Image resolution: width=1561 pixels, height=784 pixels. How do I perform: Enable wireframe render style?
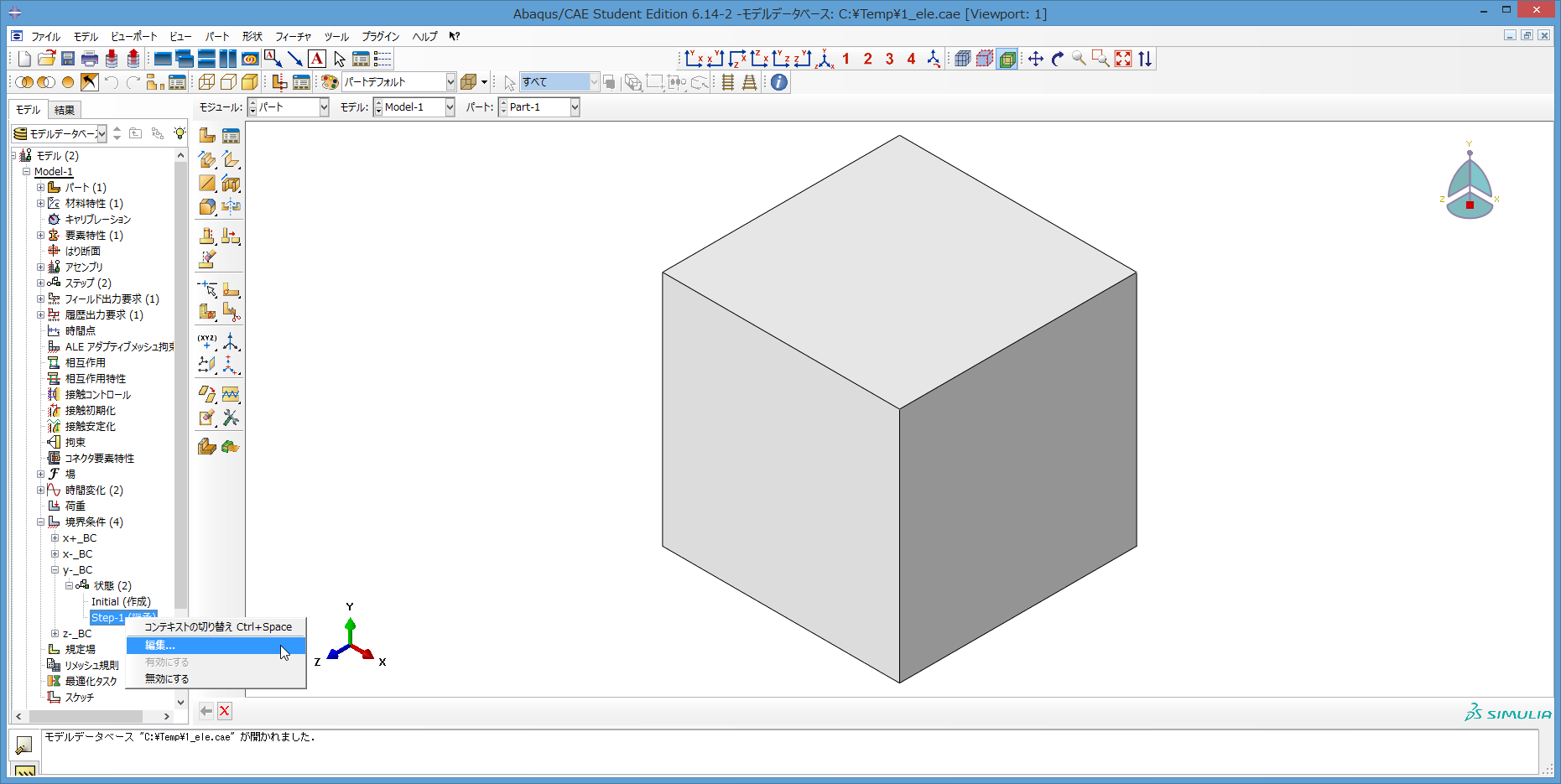pos(206,82)
